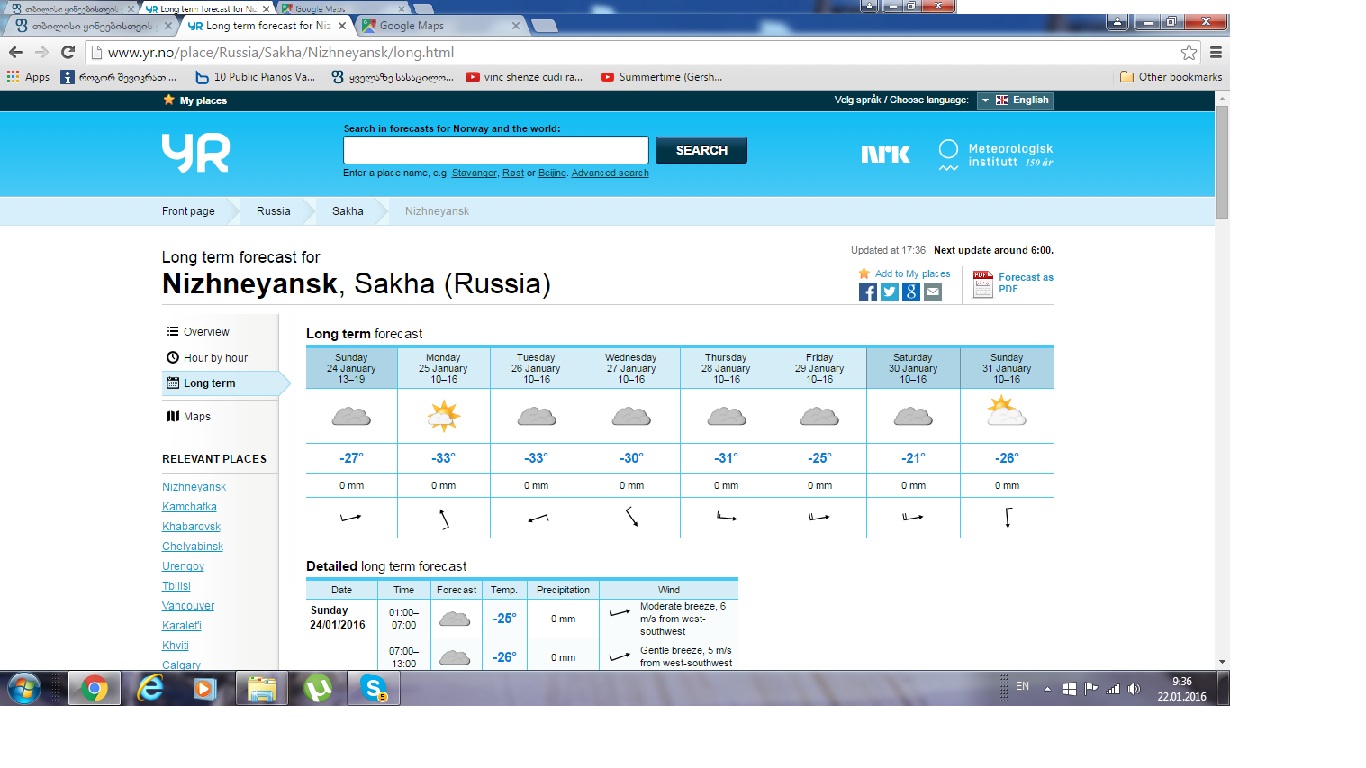Image resolution: width=1366 pixels, height=768 pixels.
Task: Go back using the browser back arrow
Action: [16, 52]
